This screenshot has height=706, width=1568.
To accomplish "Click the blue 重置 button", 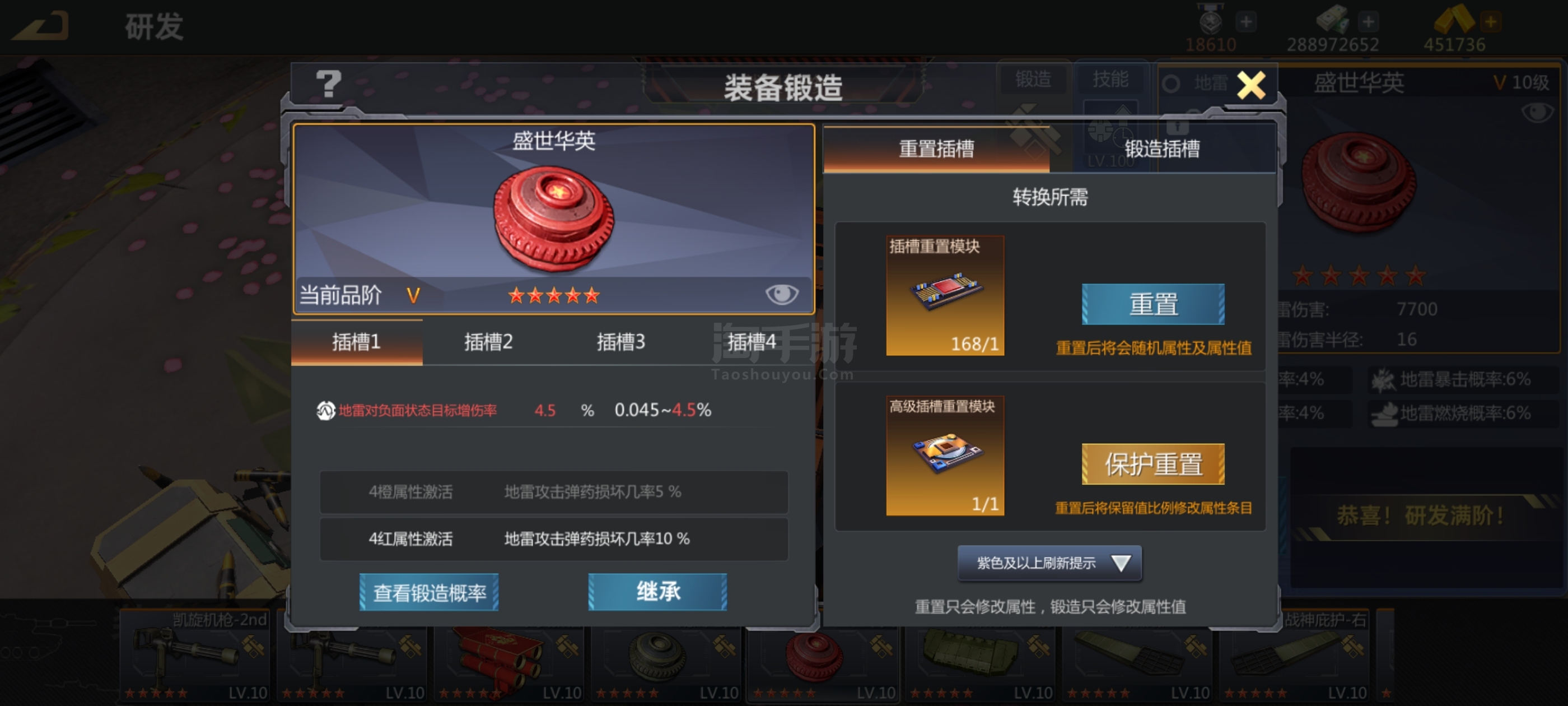I will point(1153,304).
